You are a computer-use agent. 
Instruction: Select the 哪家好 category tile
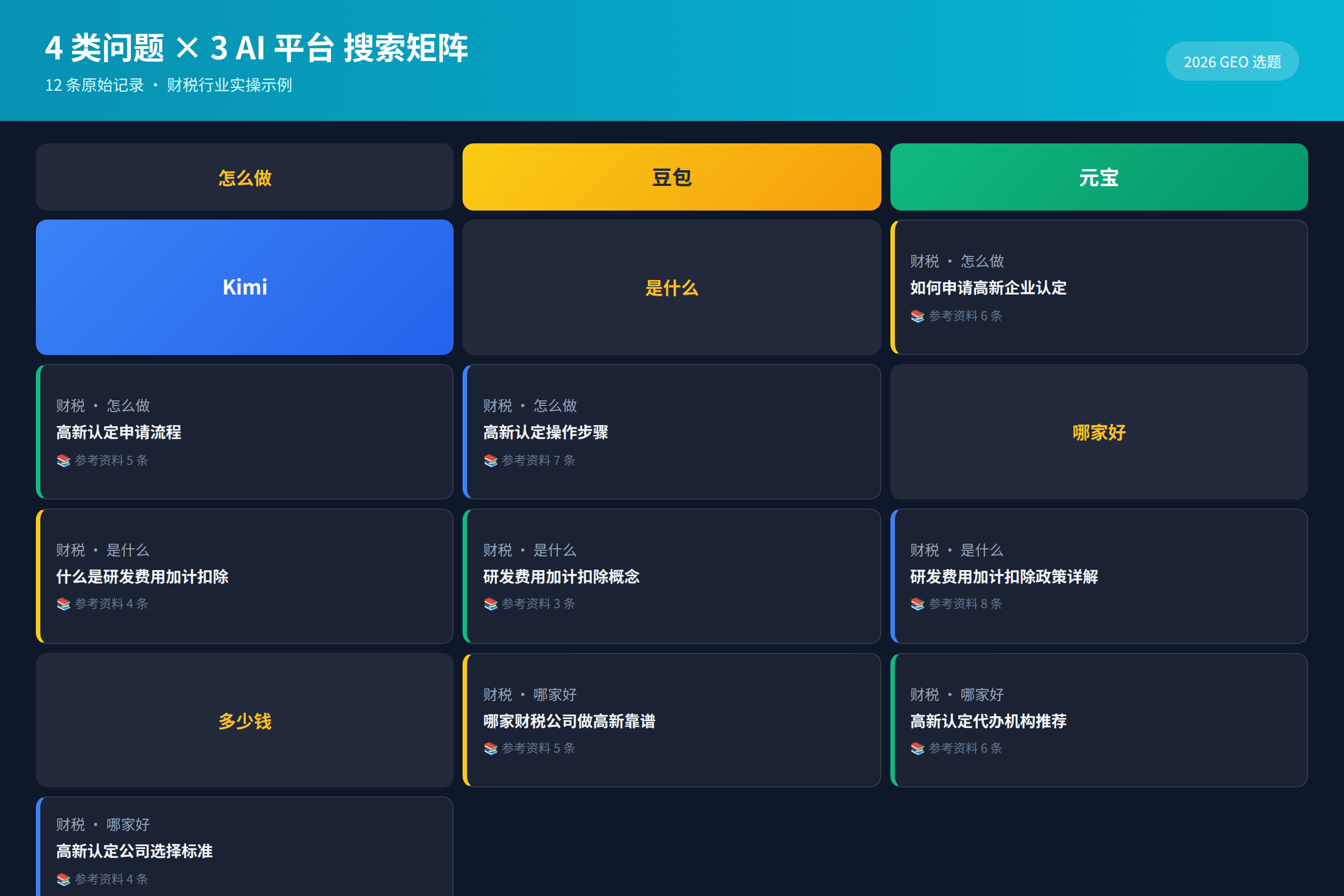click(1099, 432)
